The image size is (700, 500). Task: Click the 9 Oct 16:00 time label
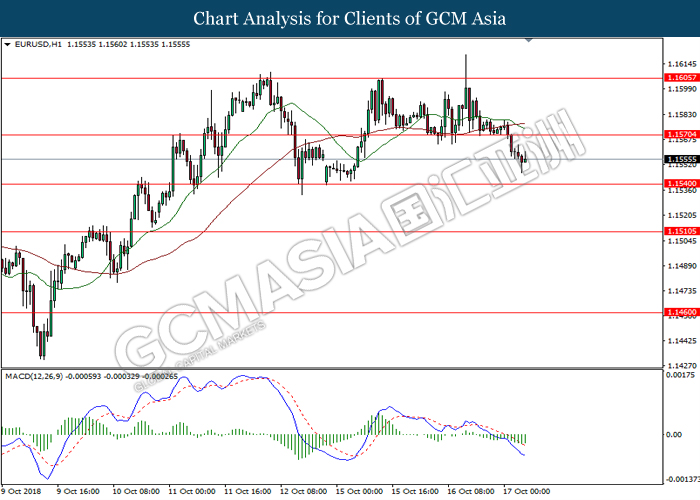[x=78, y=492]
